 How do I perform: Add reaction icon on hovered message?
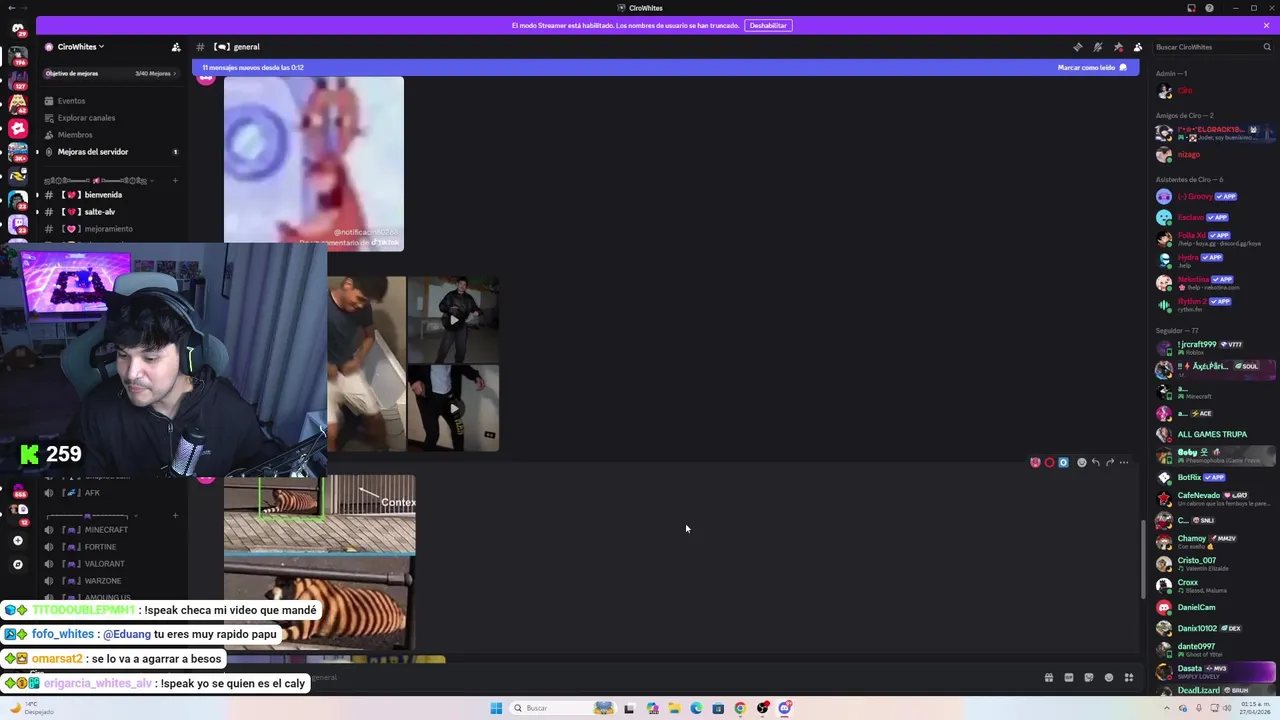point(1082,463)
